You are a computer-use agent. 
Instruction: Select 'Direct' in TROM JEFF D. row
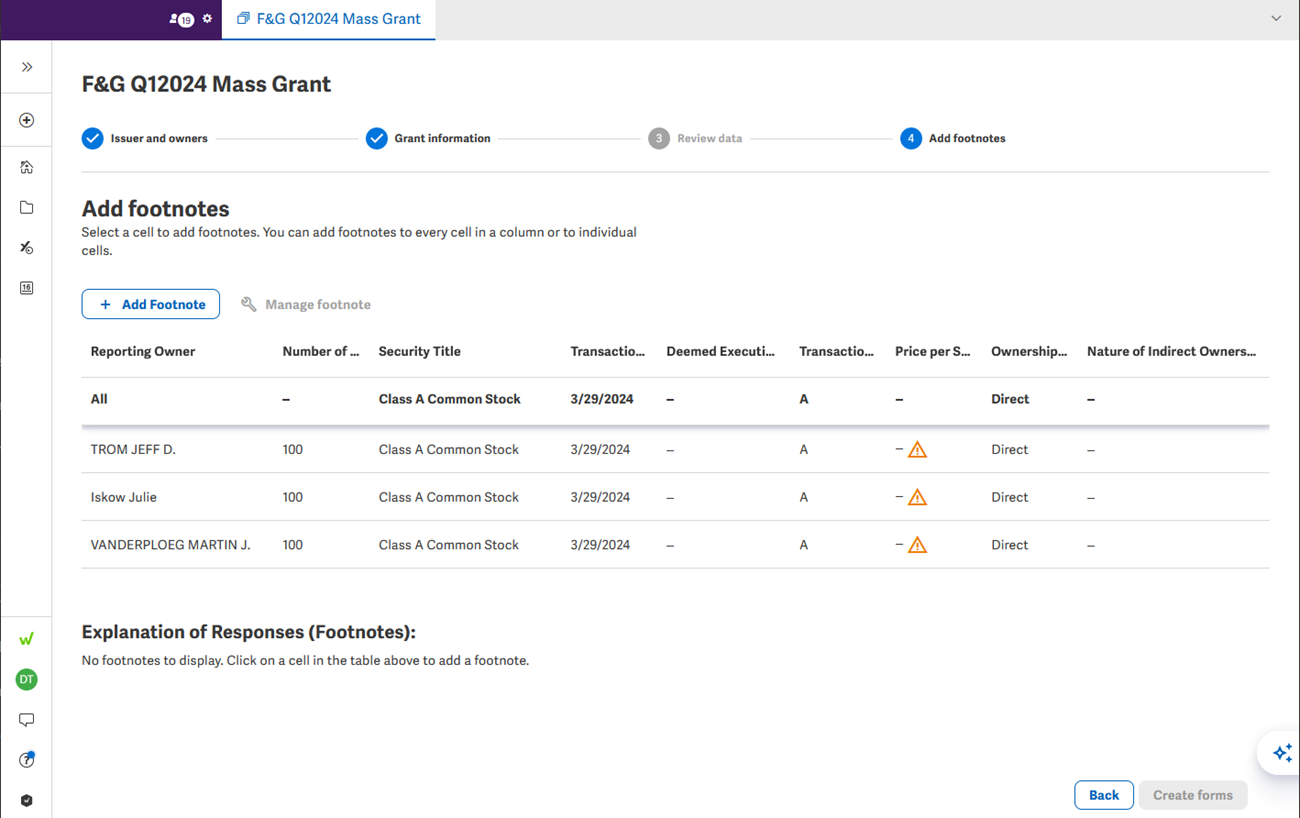pyautogui.click(x=1010, y=449)
